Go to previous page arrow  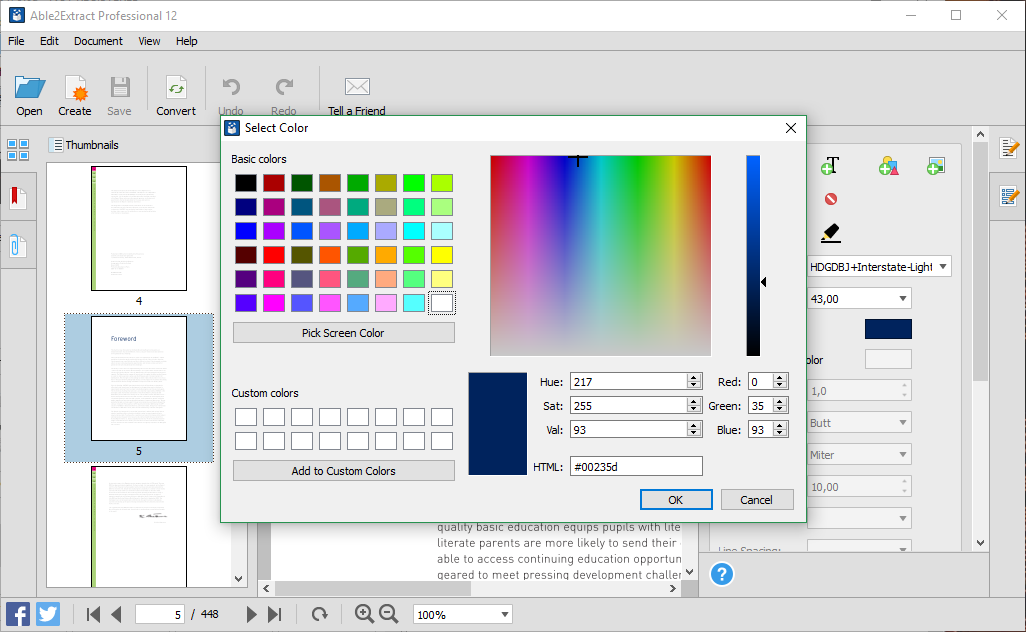coord(116,614)
